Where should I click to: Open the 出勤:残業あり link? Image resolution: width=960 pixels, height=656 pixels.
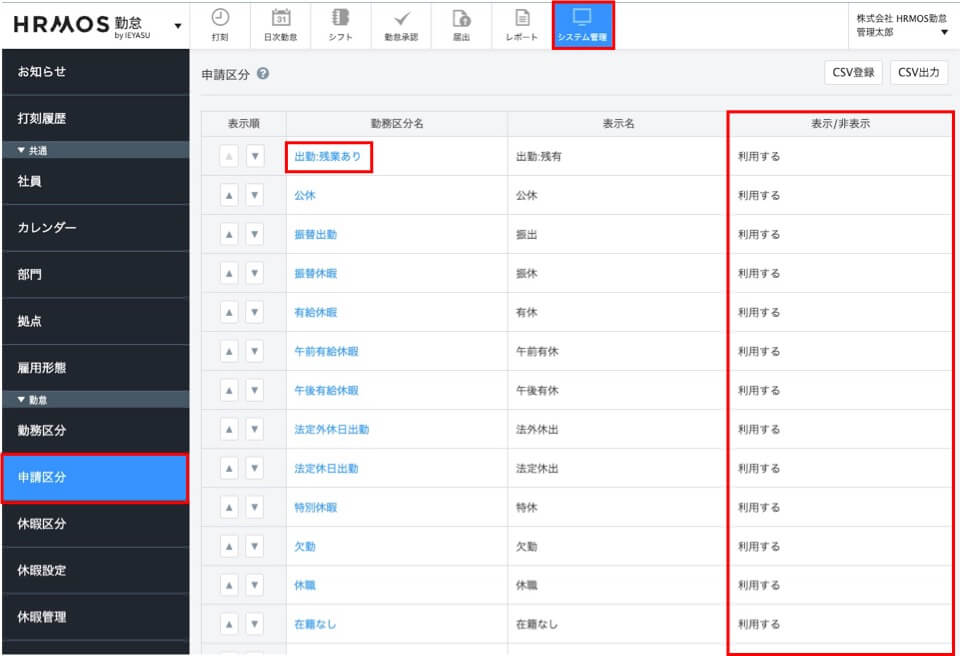(x=328, y=157)
